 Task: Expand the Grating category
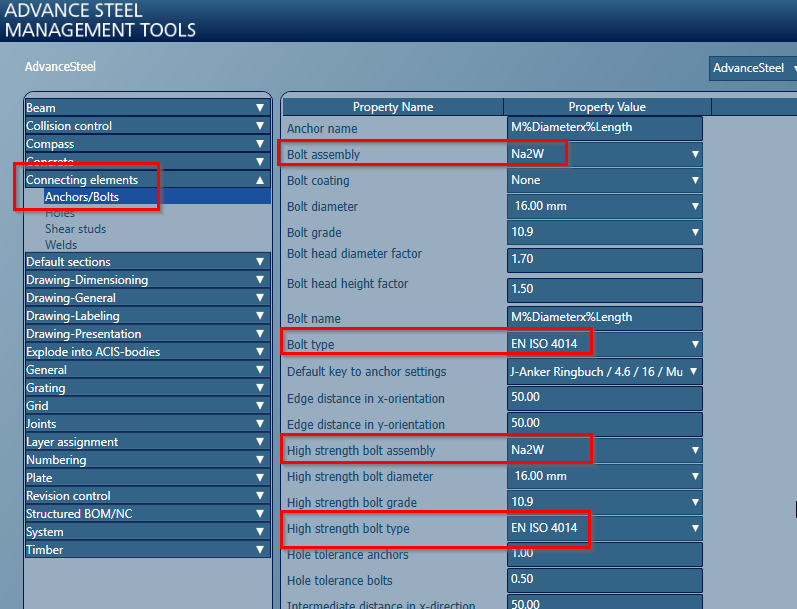point(148,388)
